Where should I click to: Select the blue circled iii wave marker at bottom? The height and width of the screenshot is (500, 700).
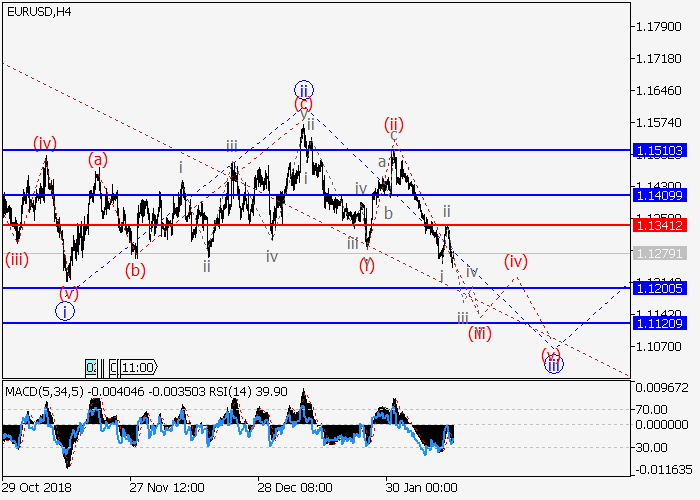coord(553,366)
